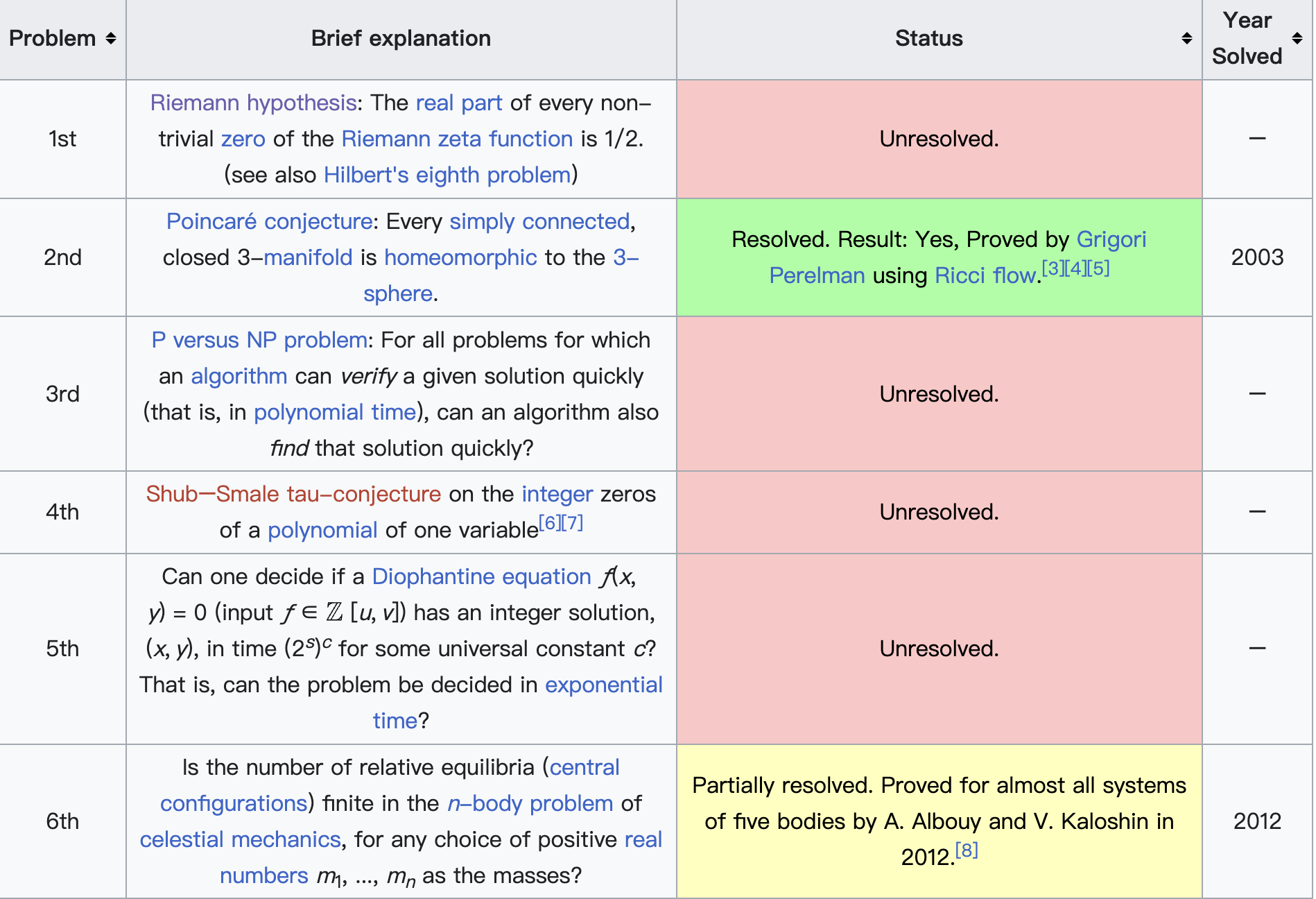Click the P versus NP problem link

tap(259, 340)
